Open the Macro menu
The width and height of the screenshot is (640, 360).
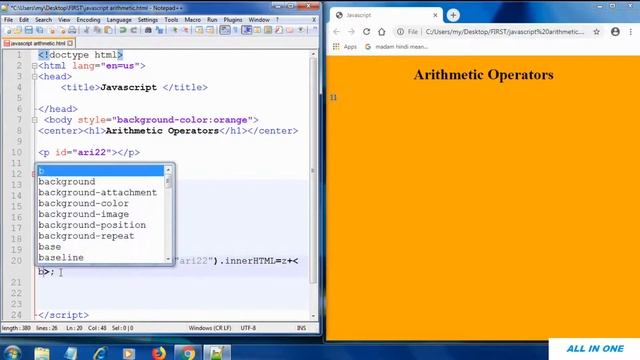(x=193, y=20)
